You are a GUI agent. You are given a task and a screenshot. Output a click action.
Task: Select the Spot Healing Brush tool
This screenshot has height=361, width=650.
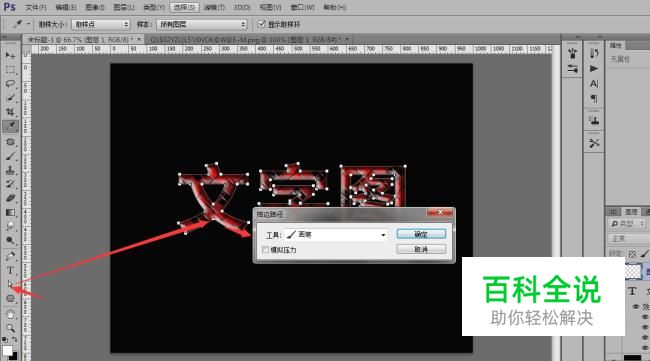[x=10, y=142]
